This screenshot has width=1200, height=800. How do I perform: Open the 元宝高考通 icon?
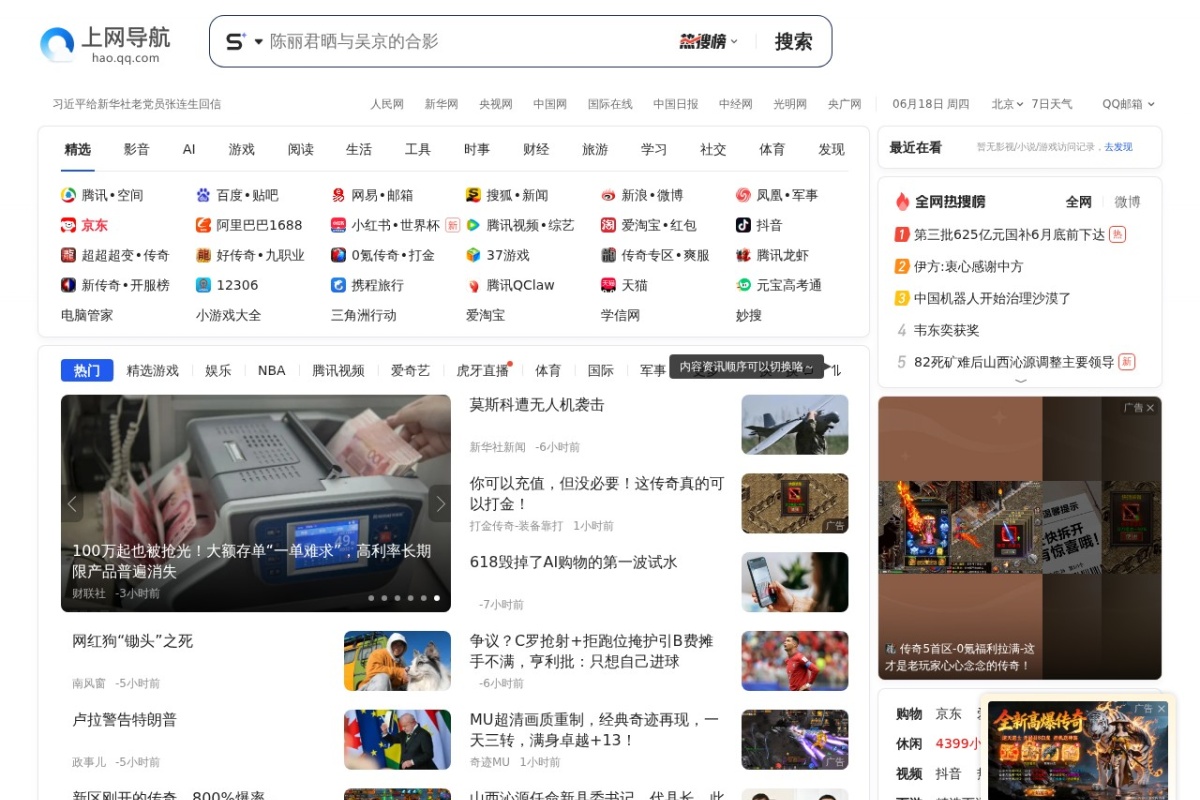coord(743,285)
